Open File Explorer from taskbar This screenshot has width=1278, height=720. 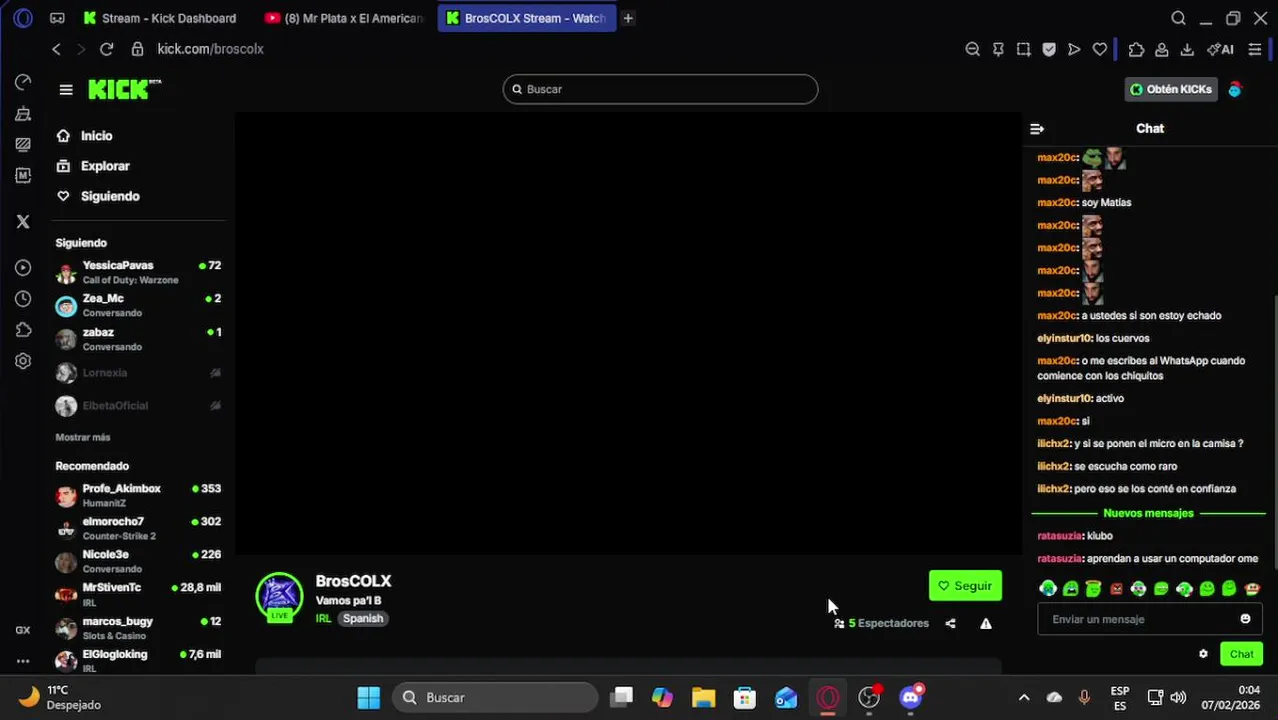tap(703, 697)
